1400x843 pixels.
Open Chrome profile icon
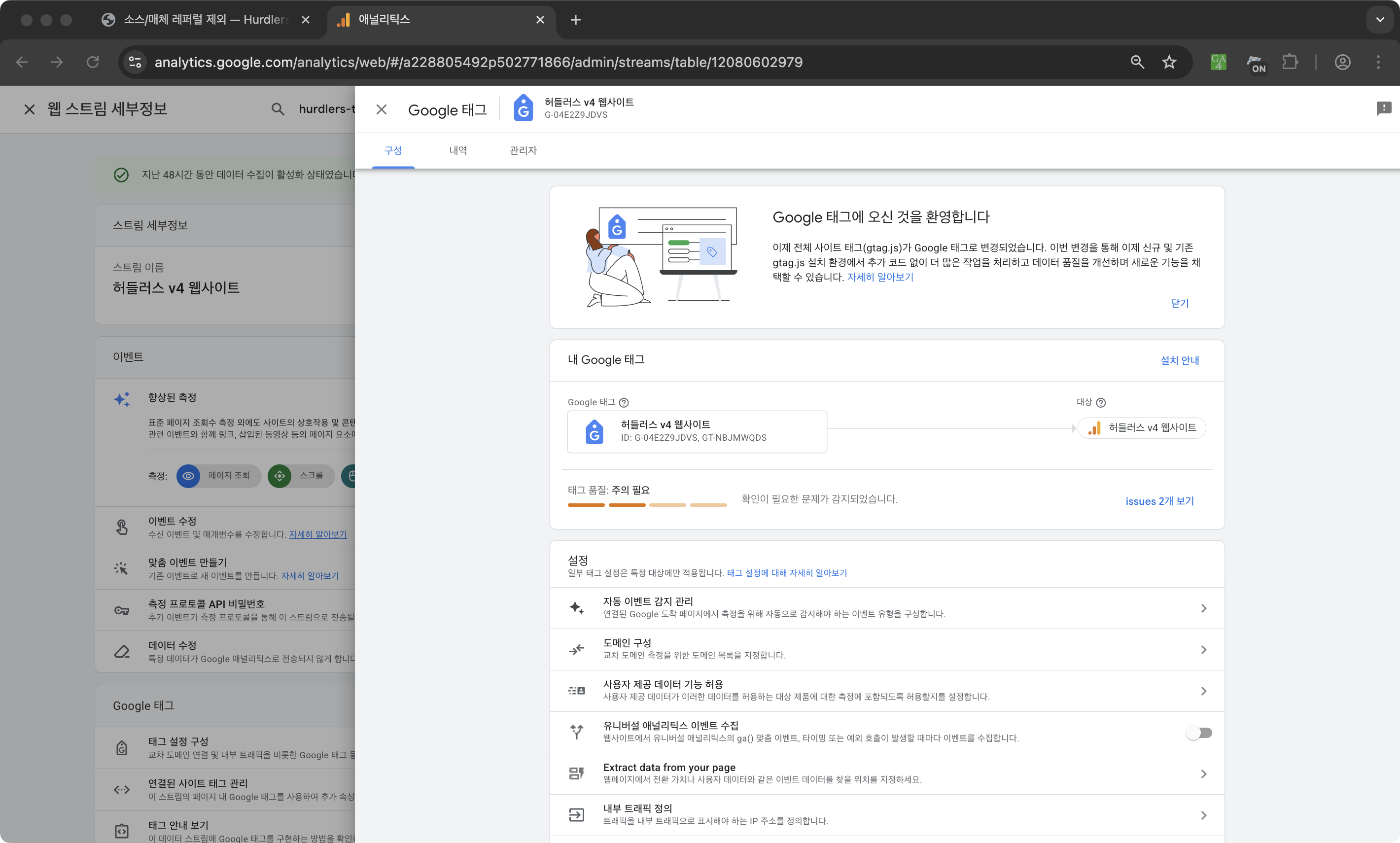pos(1343,62)
